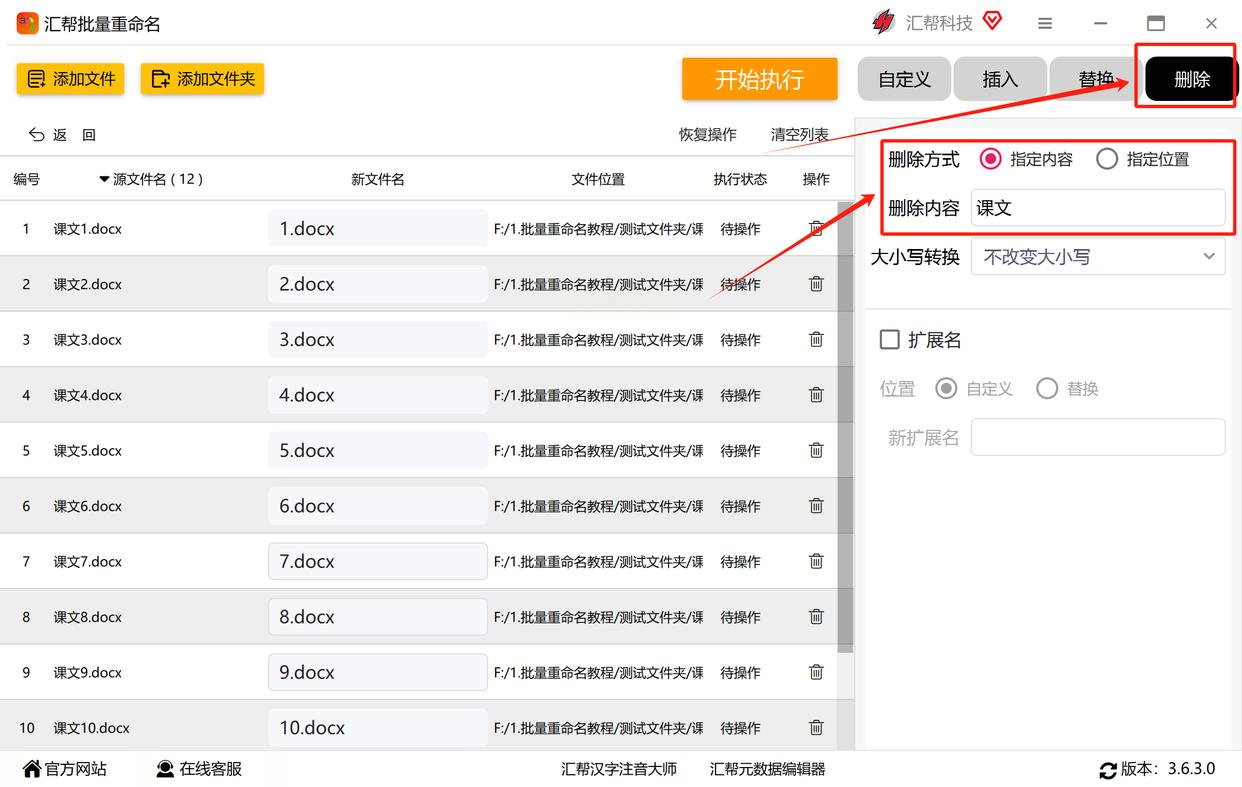
Task: Open the hamburger menu in title bar
Action: point(1045,23)
